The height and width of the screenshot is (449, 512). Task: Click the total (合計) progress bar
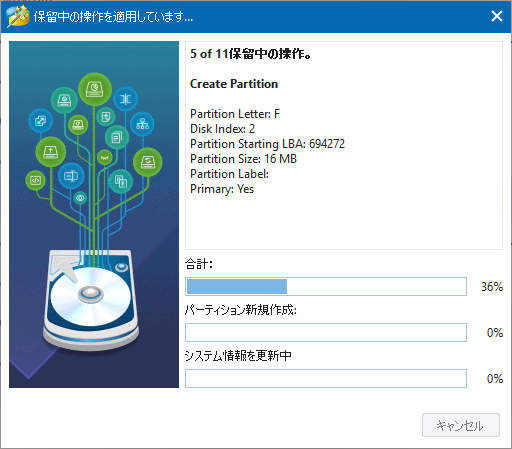tap(326, 286)
